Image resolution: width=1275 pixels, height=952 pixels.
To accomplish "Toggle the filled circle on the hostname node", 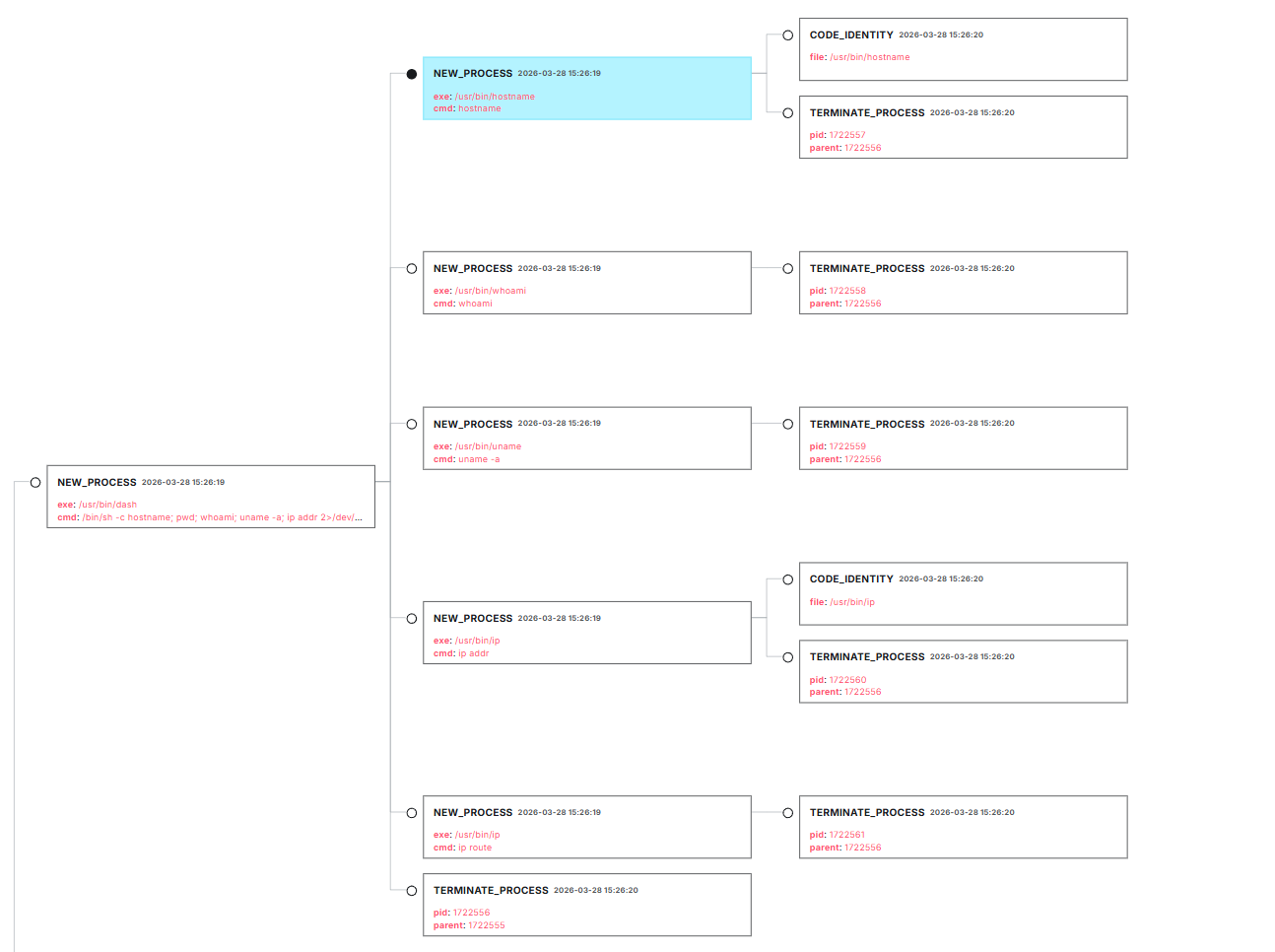I will coord(411,73).
